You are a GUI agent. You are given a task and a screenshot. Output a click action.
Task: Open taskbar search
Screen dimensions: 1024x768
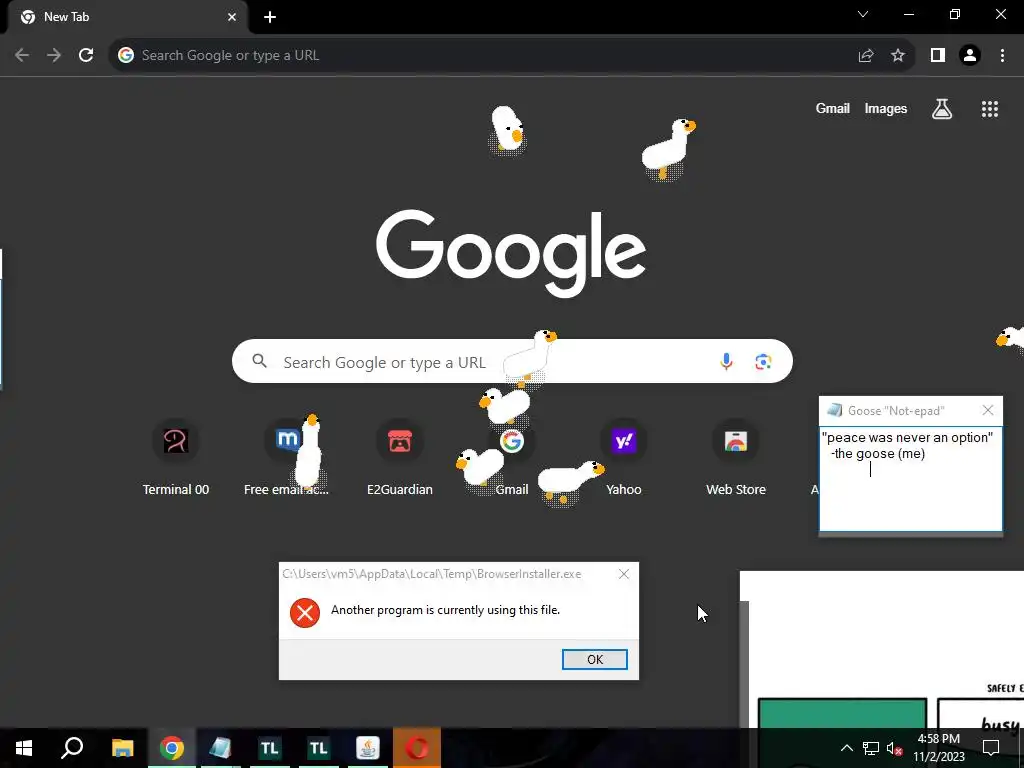72,748
